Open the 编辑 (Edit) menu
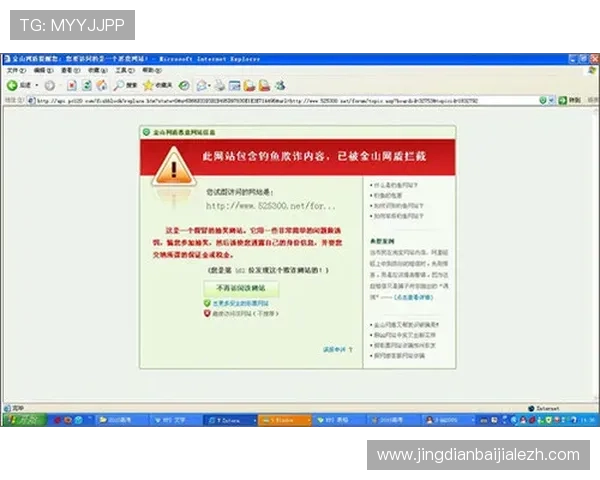This screenshot has width=600, height=480. pos(43,70)
